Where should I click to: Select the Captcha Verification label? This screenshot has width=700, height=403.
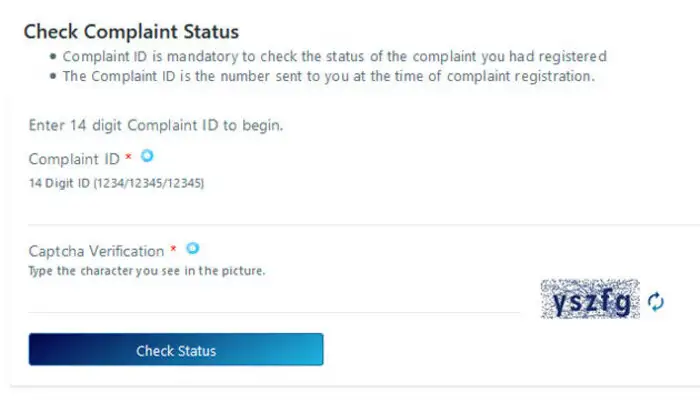[96, 250]
